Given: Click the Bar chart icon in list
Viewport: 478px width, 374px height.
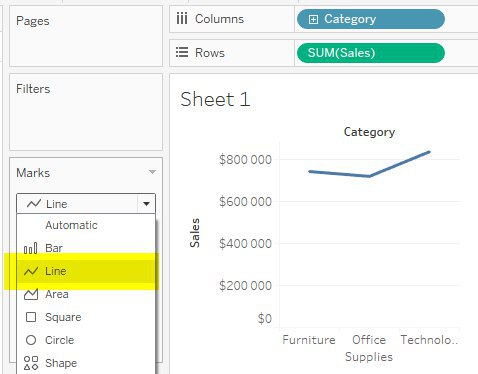Looking at the screenshot, I should 31,248.
